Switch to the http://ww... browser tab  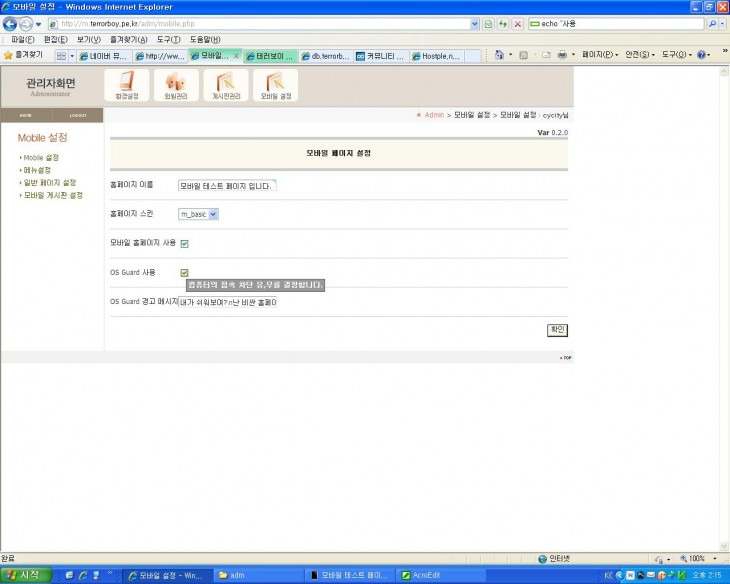coord(160,56)
